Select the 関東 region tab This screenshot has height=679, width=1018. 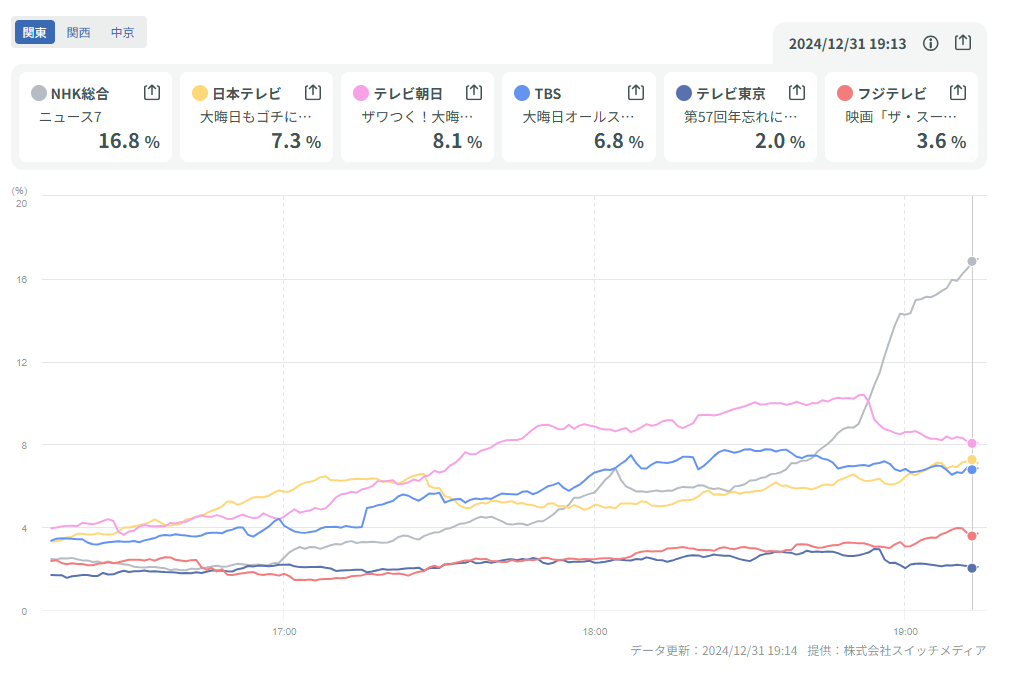click(35, 32)
